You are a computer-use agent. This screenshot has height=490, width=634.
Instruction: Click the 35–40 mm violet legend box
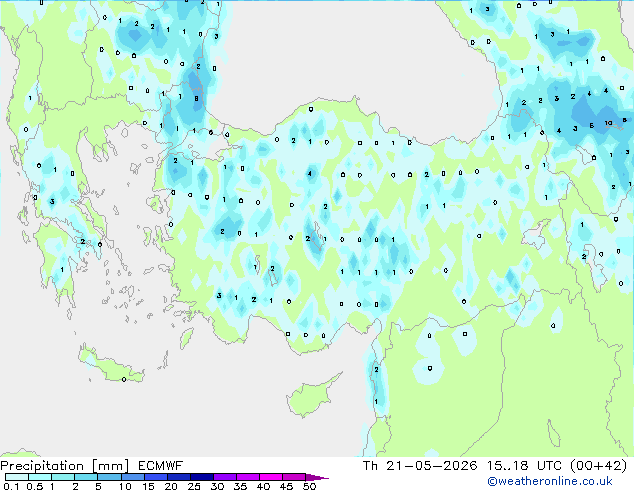(247, 477)
